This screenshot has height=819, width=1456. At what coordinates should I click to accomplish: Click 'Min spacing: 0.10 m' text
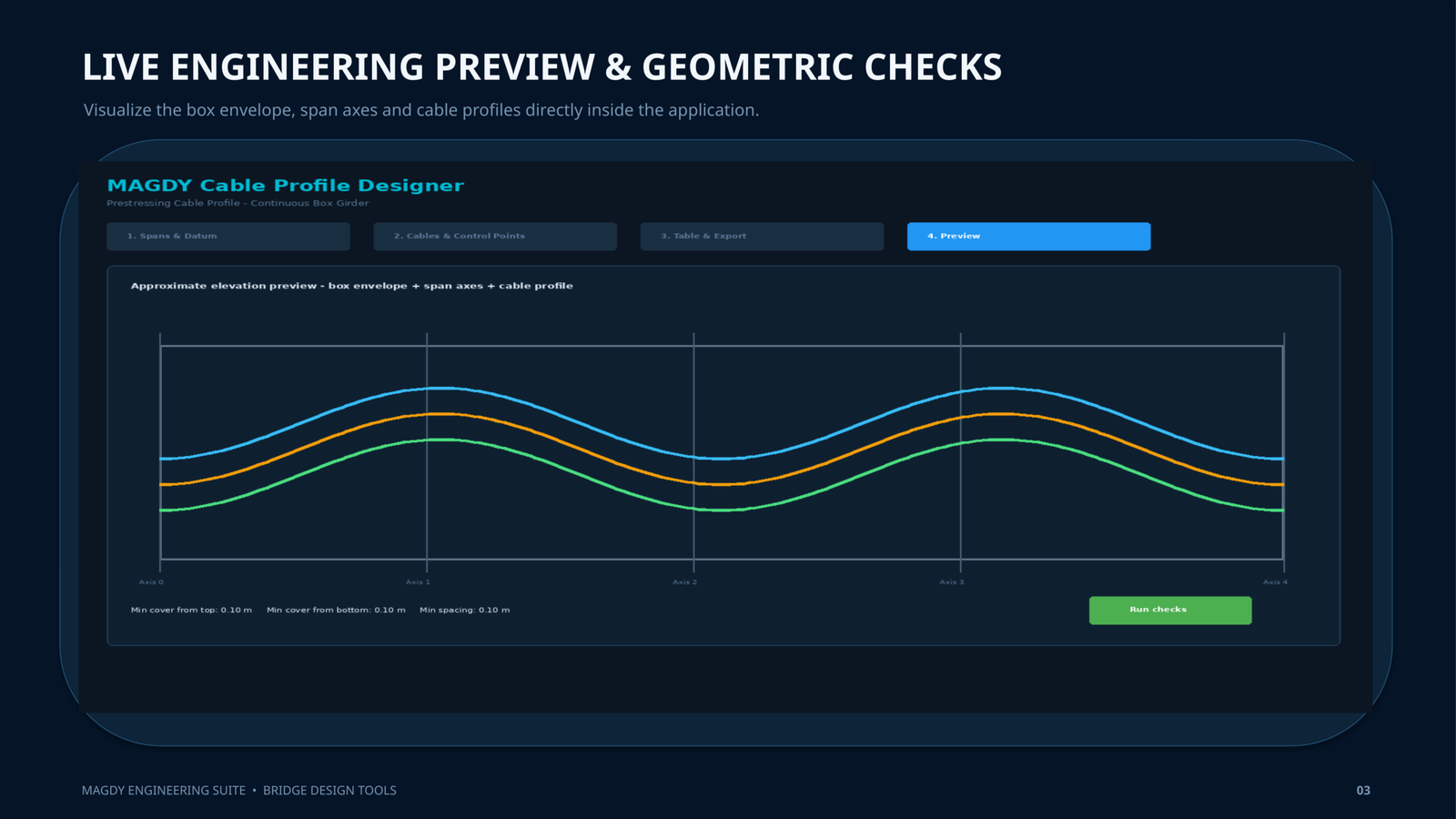464,611
